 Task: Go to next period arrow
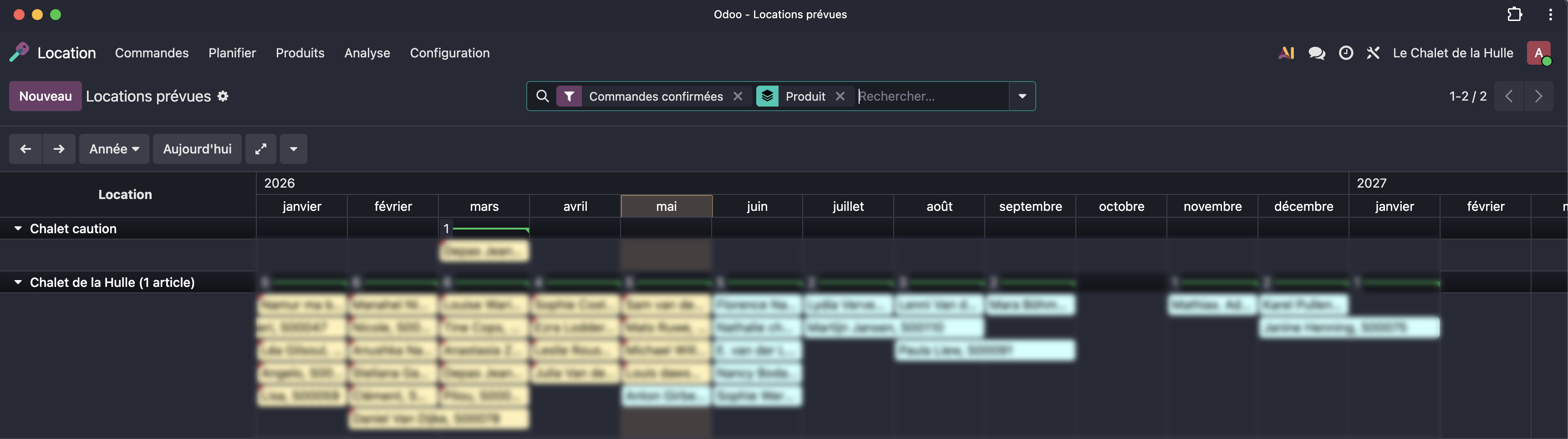click(x=59, y=149)
